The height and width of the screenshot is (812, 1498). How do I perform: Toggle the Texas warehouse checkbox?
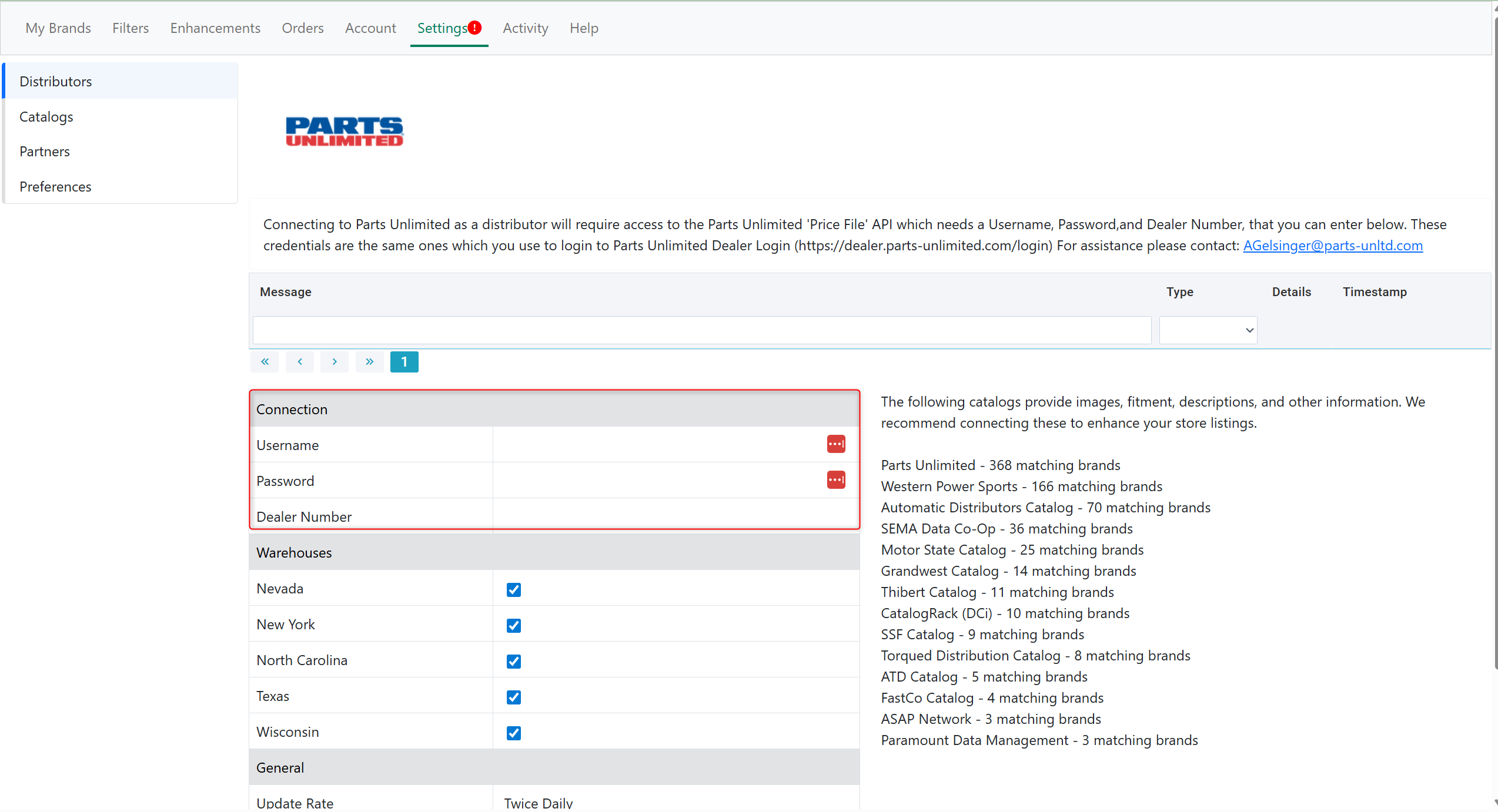click(514, 697)
